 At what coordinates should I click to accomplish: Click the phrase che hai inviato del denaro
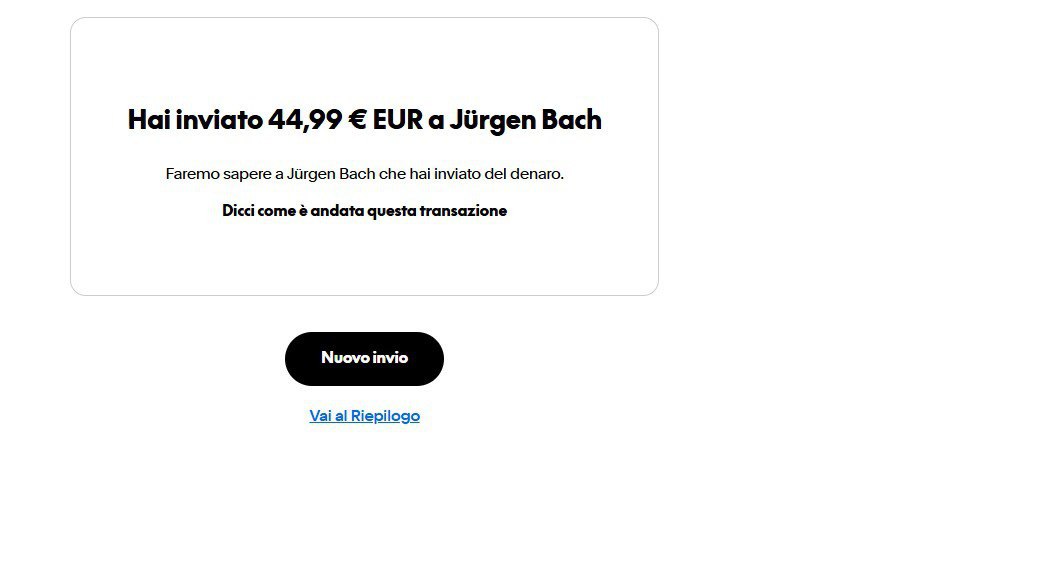[471, 174]
